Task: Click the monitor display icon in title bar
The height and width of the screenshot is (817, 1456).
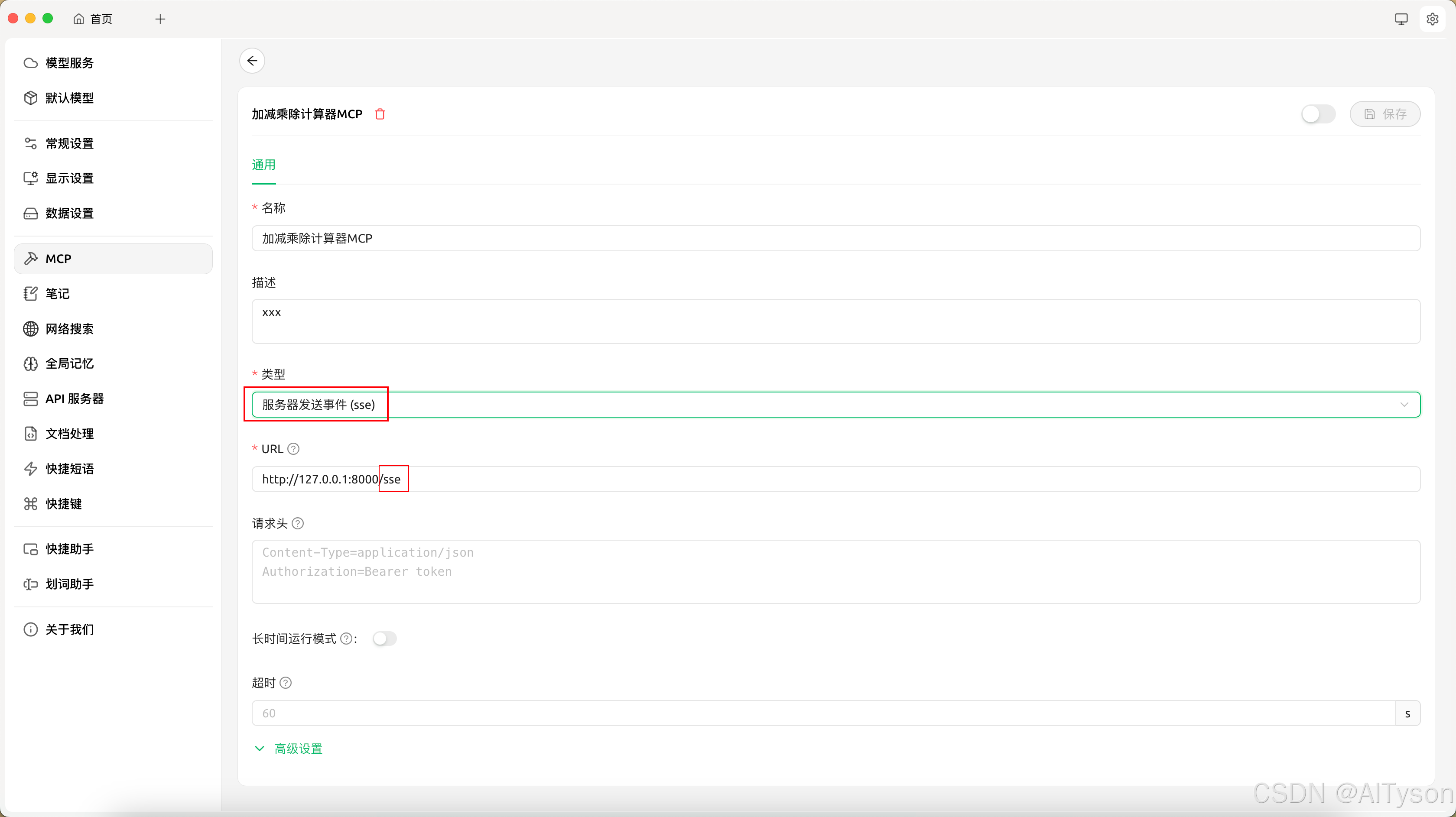Action: [1401, 19]
